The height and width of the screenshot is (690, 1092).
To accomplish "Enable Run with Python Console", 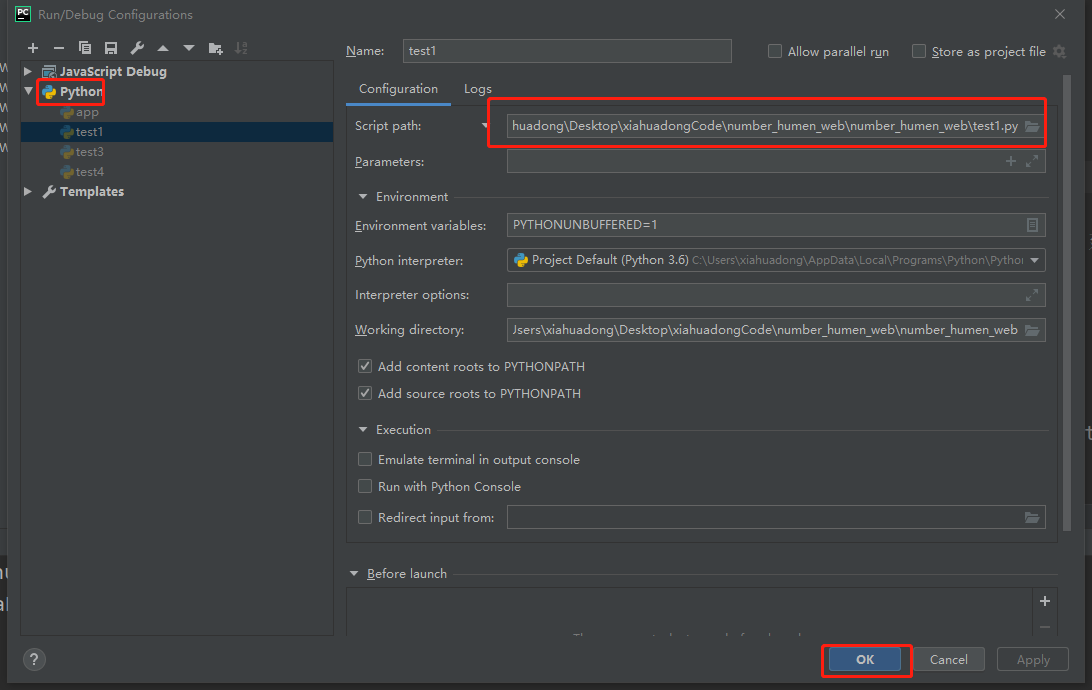I will (x=365, y=487).
